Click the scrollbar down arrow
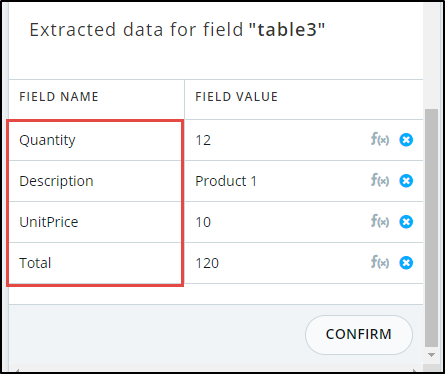The height and width of the screenshot is (374, 445). pyautogui.click(x=431, y=355)
